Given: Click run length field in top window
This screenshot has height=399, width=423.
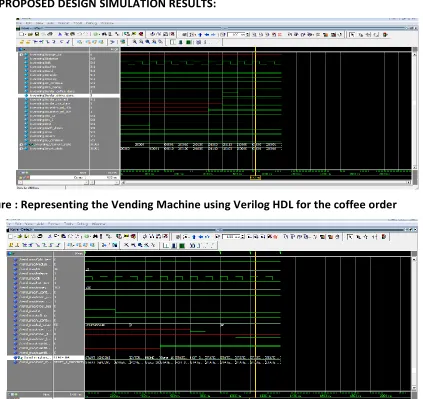Looking at the screenshot, I should pos(236,34).
